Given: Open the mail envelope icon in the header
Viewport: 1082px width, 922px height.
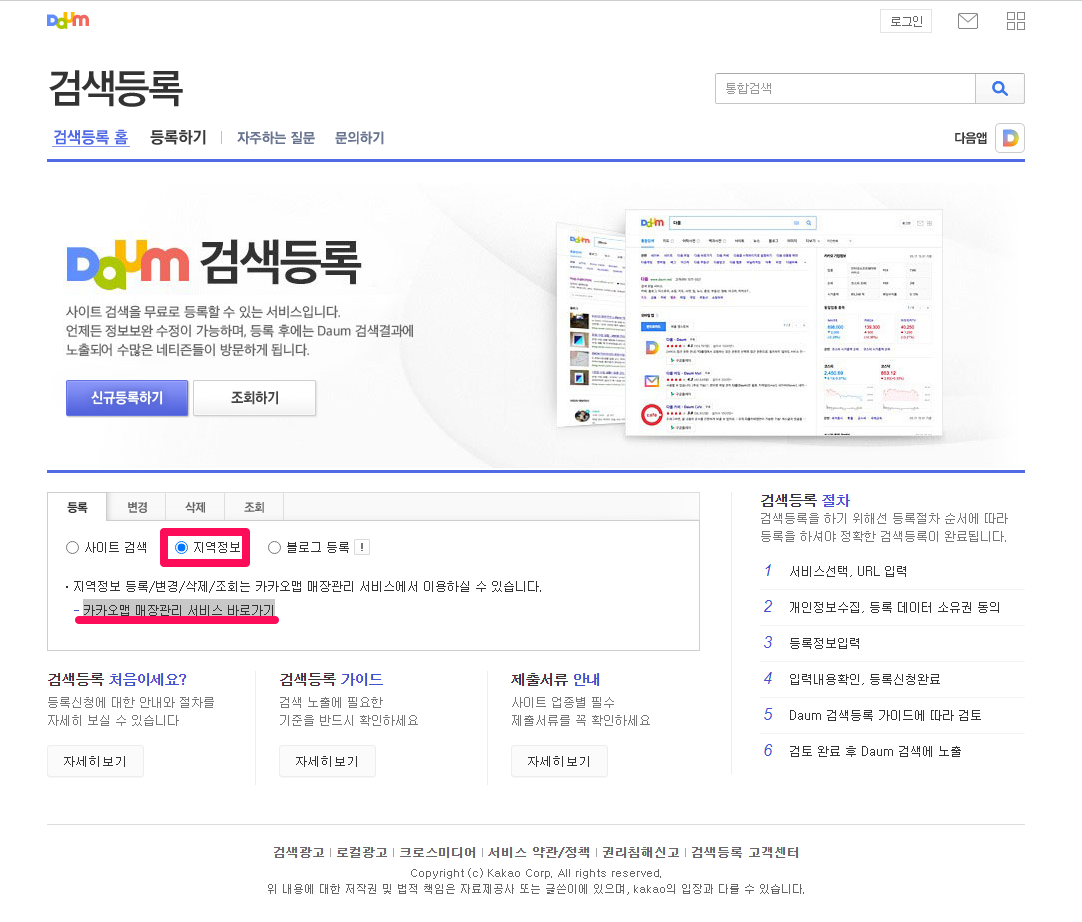Looking at the screenshot, I should (967, 20).
